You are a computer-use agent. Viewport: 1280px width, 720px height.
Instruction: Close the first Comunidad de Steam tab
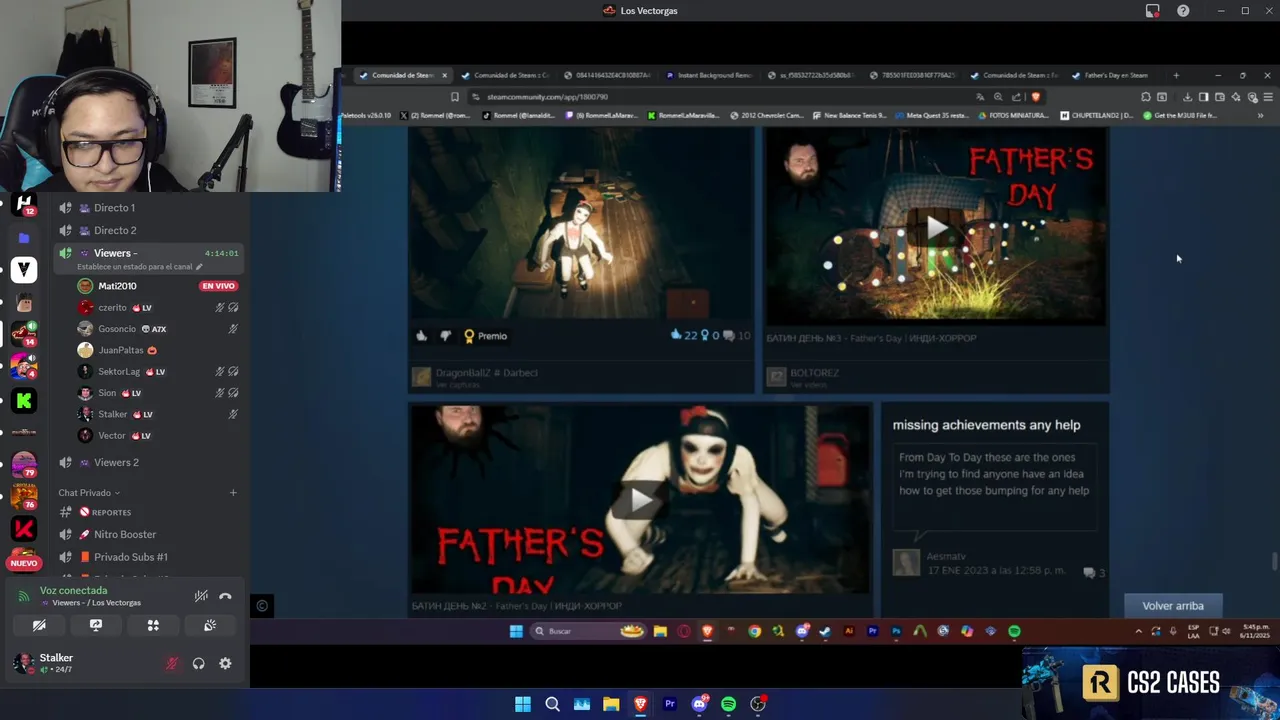point(444,75)
